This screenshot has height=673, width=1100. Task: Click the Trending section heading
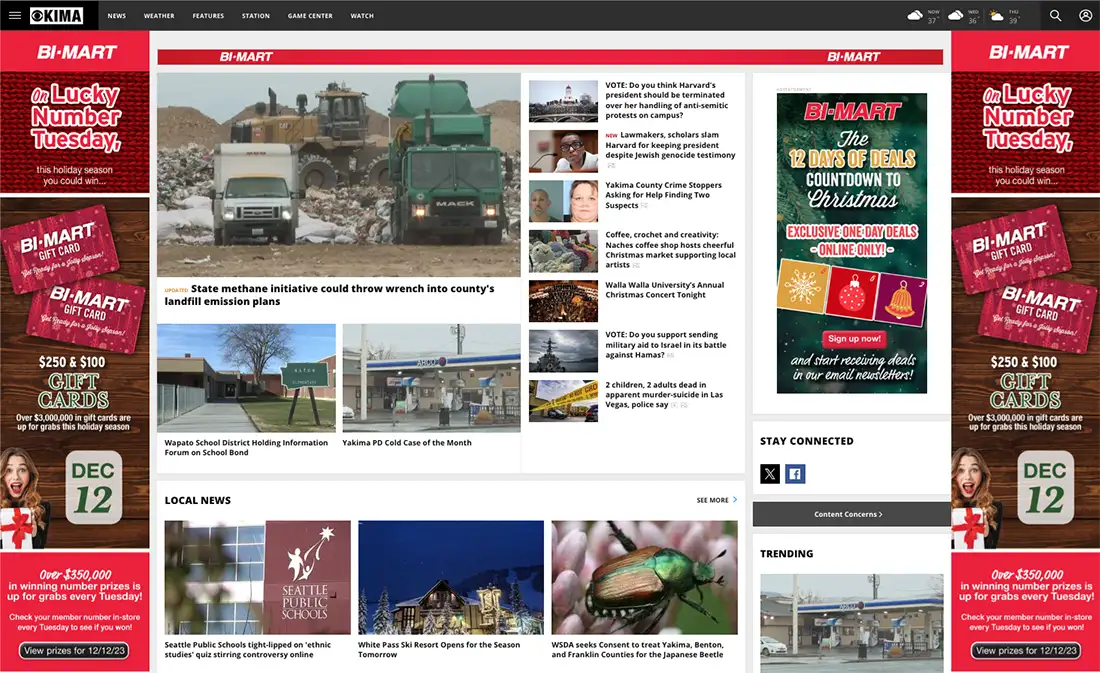[786, 554]
